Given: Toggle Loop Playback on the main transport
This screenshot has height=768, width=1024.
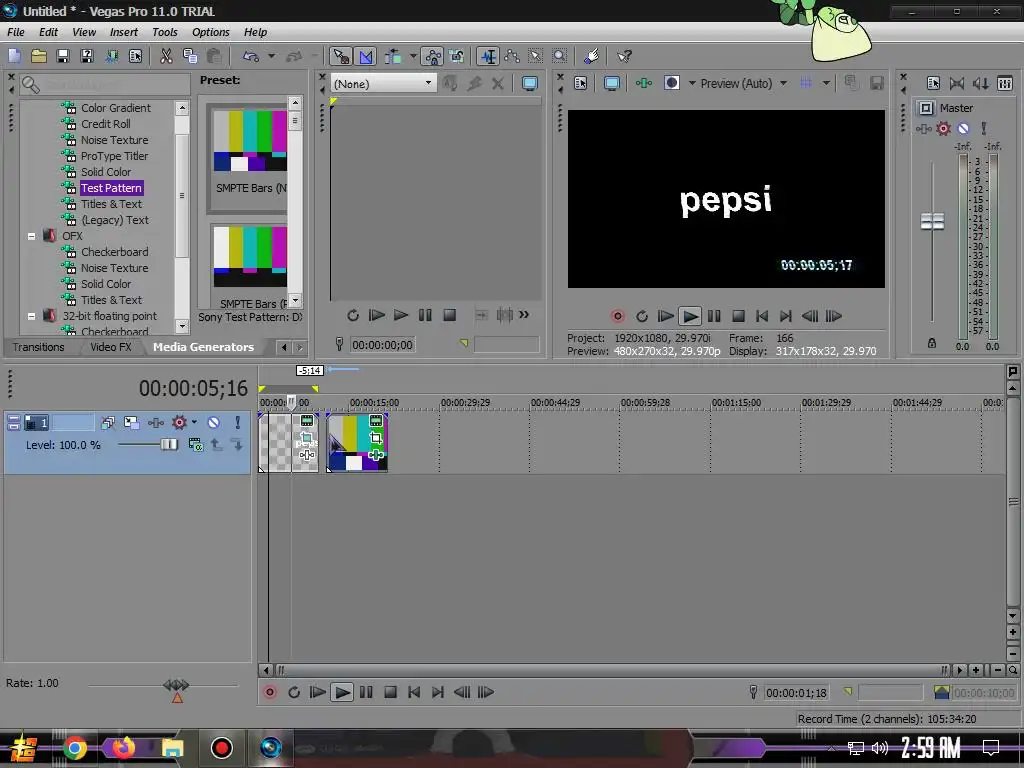Looking at the screenshot, I should [x=294, y=692].
